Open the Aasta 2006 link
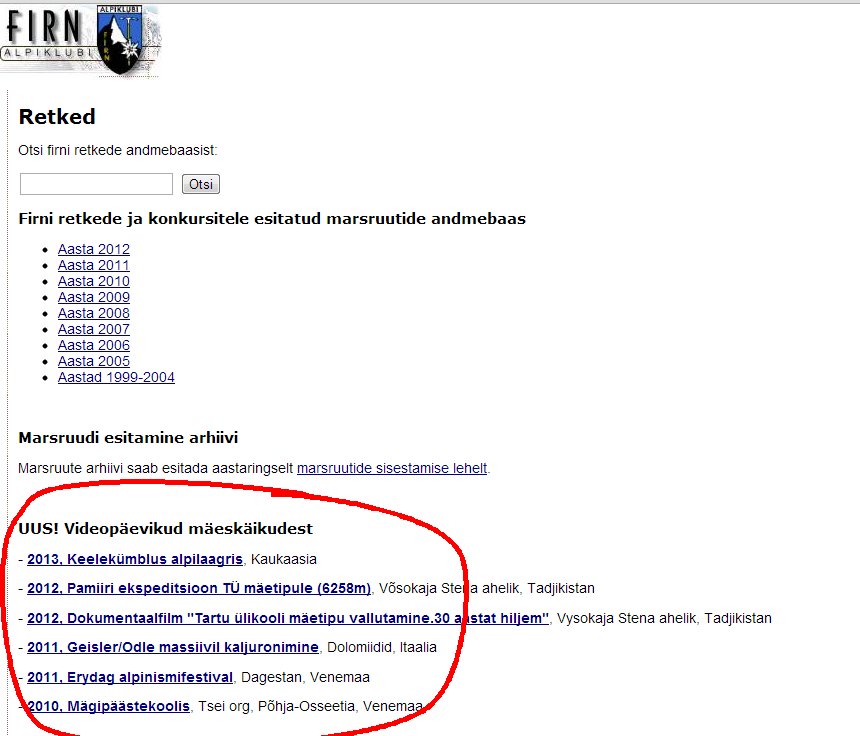860x736 pixels. click(x=94, y=345)
